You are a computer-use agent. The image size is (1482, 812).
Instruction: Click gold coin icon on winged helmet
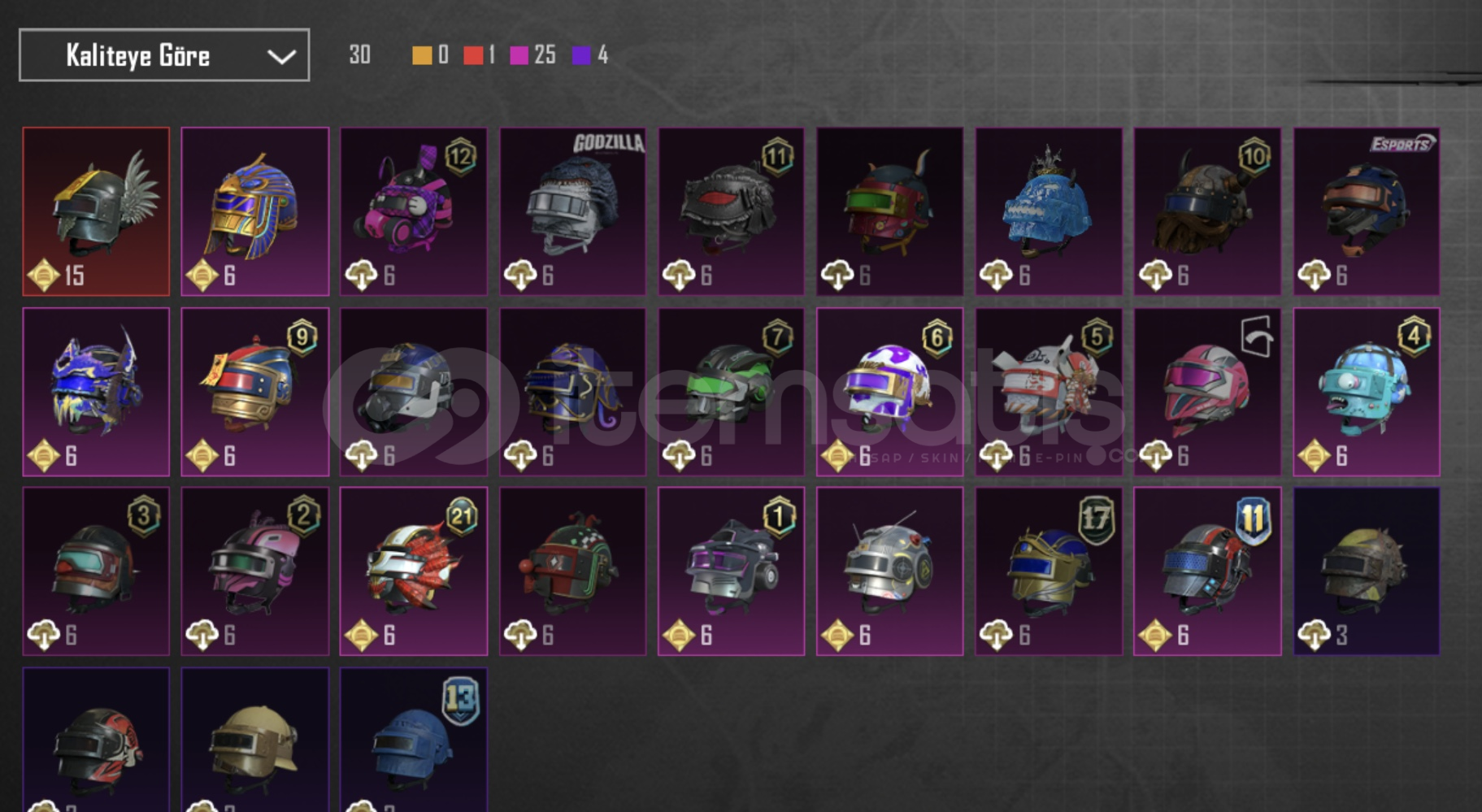pos(43,276)
